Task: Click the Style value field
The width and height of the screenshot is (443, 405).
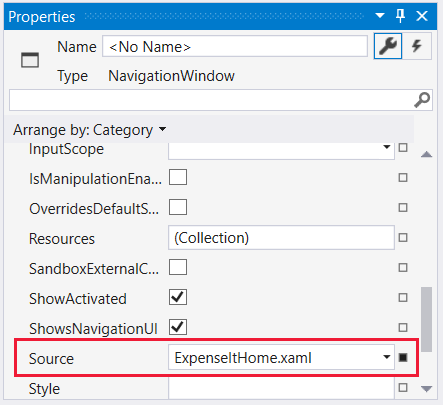Action: 281,388
